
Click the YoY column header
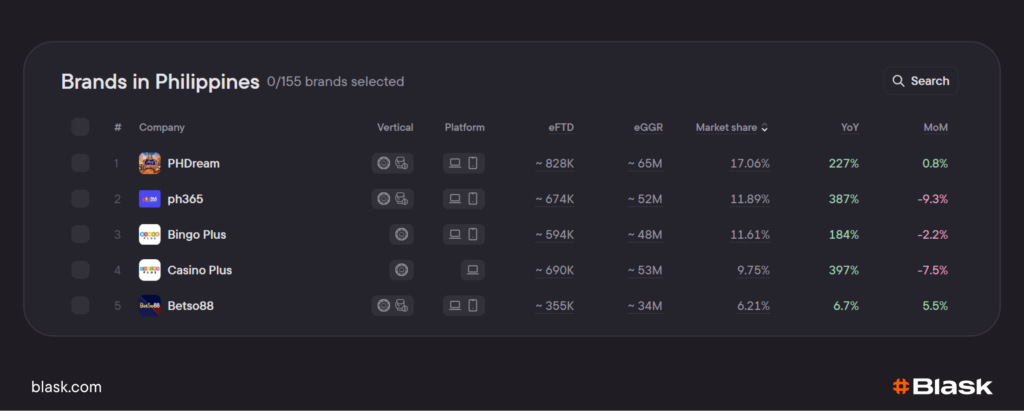(x=850, y=128)
